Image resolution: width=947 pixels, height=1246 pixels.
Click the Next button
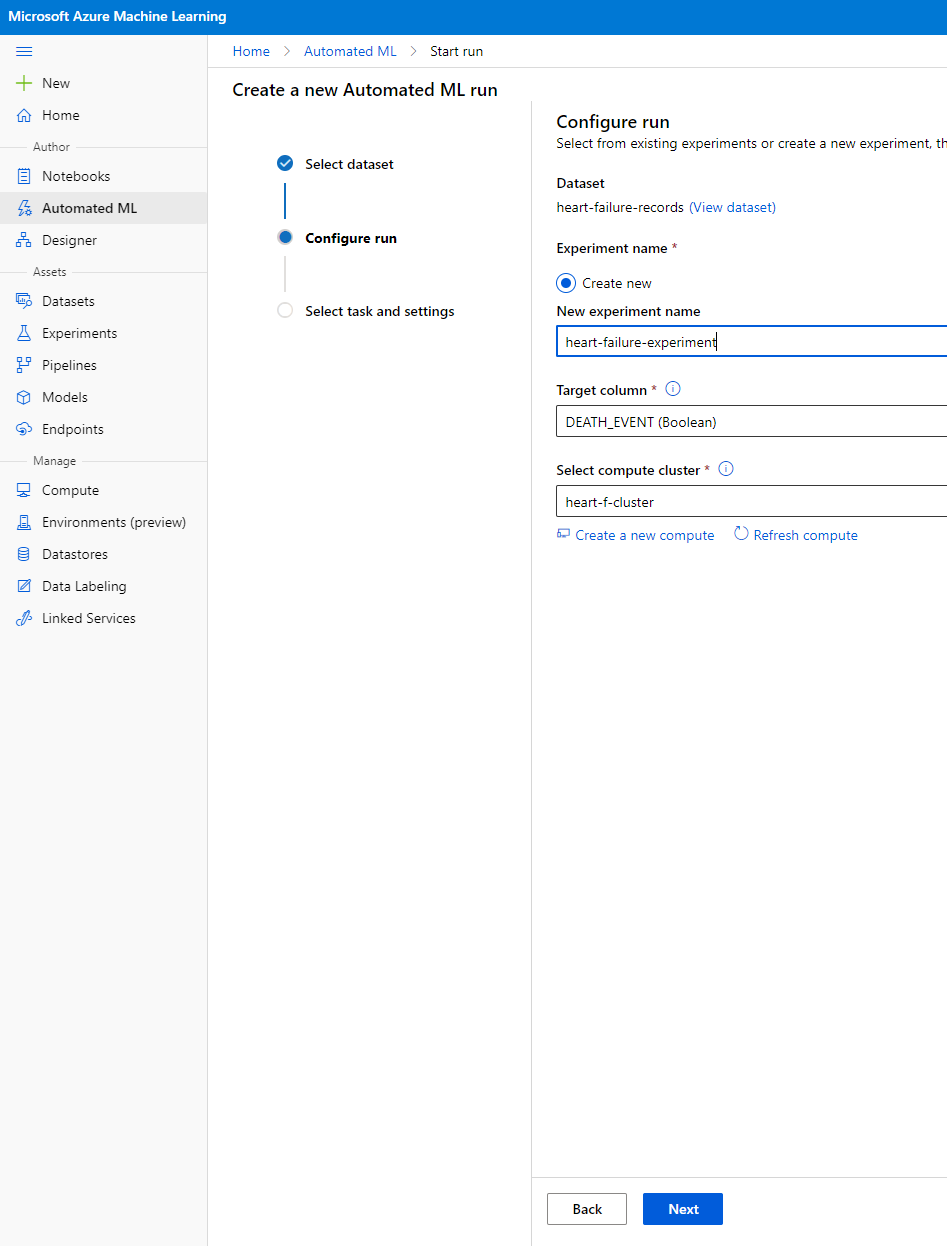(682, 1209)
